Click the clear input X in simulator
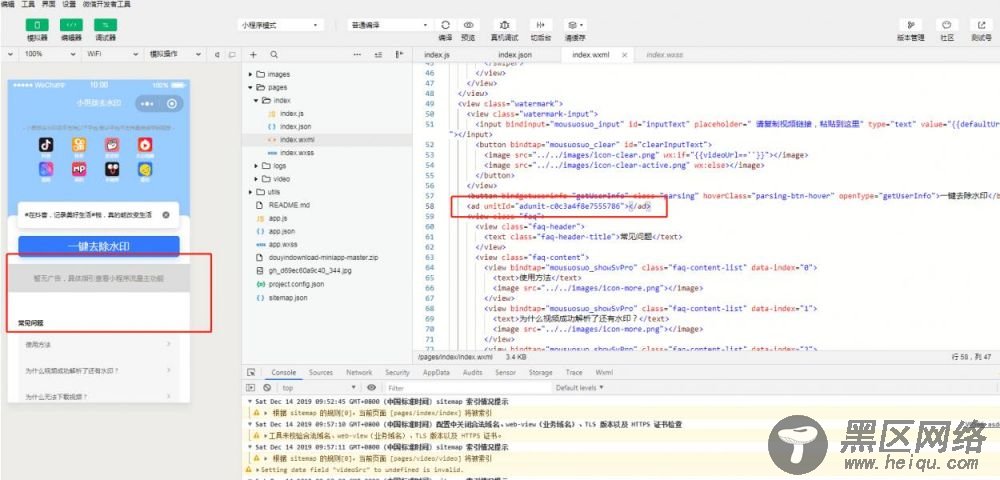Screen dimensions: 1000x480 pos(166,215)
